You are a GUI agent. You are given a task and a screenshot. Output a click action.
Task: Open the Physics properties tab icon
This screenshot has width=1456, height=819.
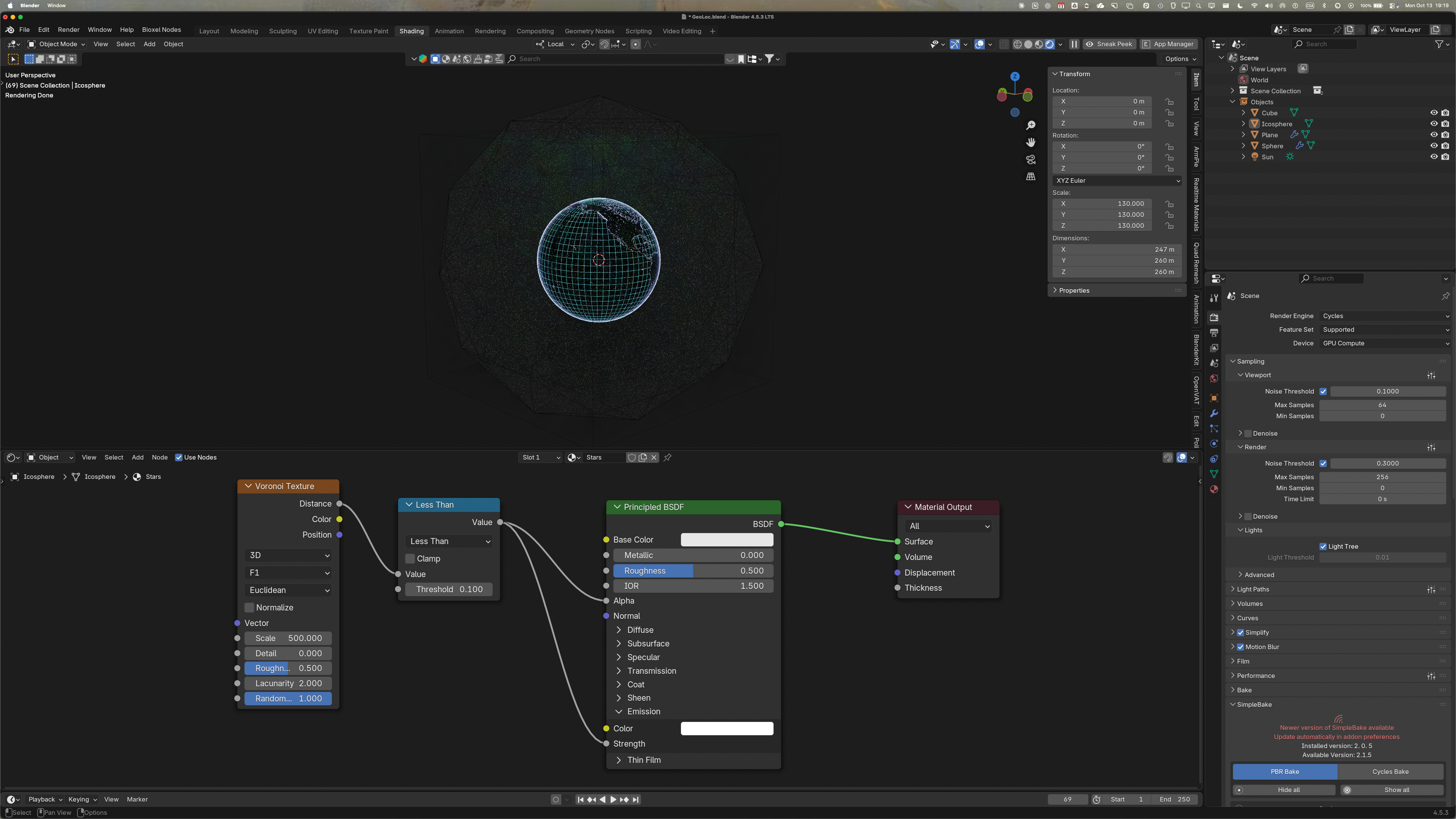pos(1213,444)
